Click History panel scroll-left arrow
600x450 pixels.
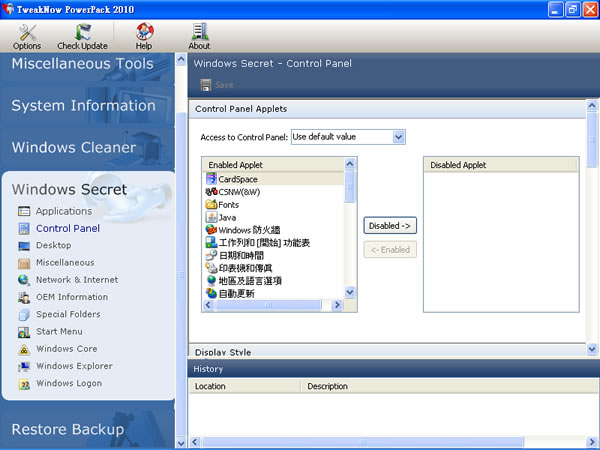(195, 442)
